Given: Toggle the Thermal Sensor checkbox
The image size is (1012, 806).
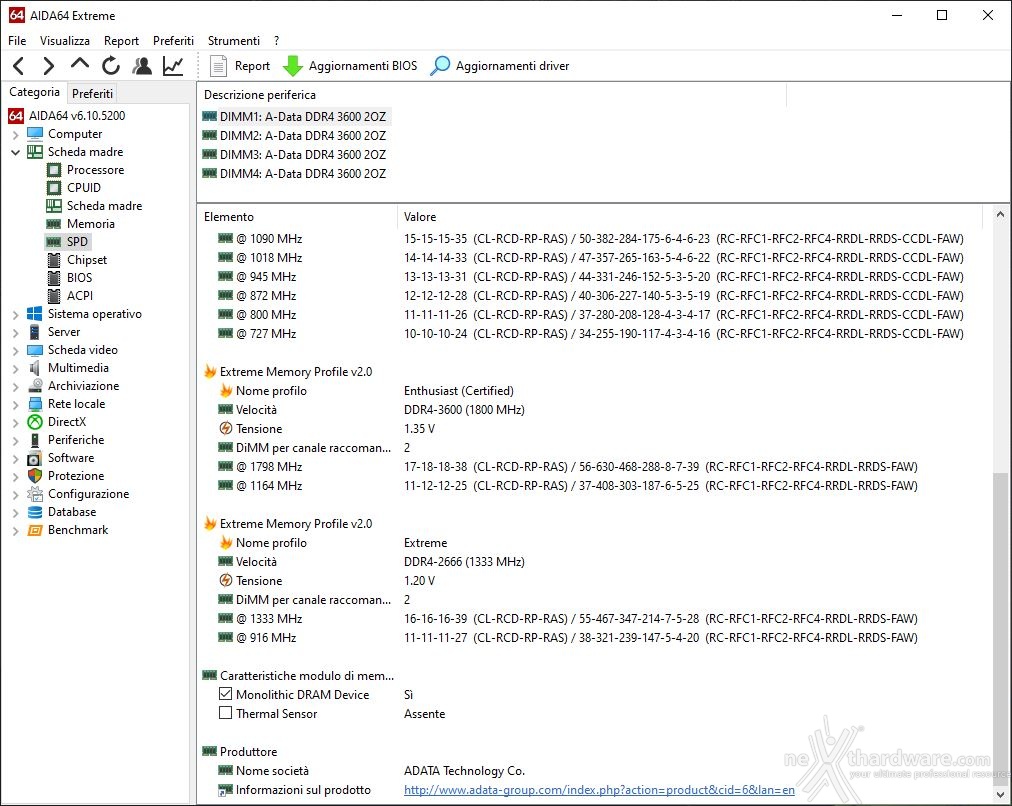Looking at the screenshot, I should pos(225,713).
